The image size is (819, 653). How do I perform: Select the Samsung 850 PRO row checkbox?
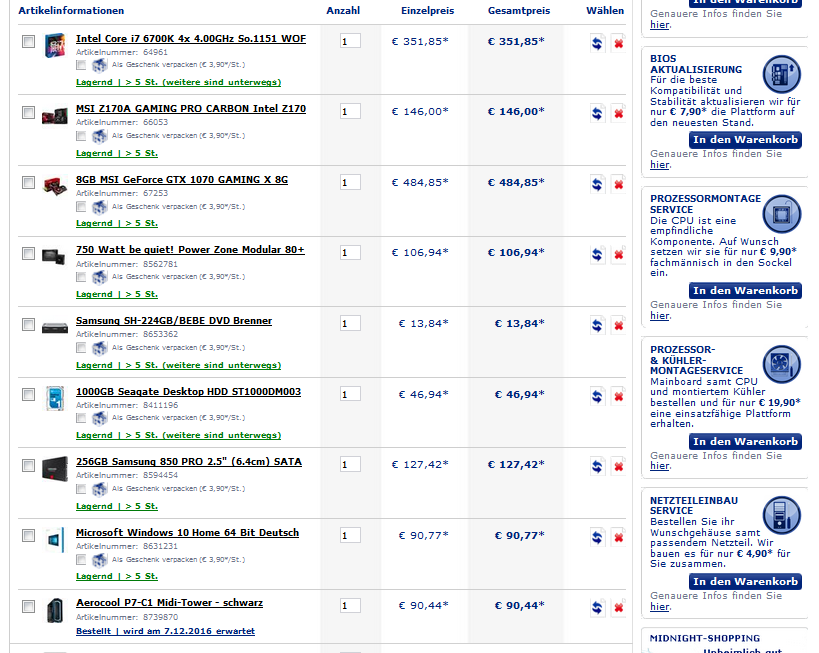(28, 465)
